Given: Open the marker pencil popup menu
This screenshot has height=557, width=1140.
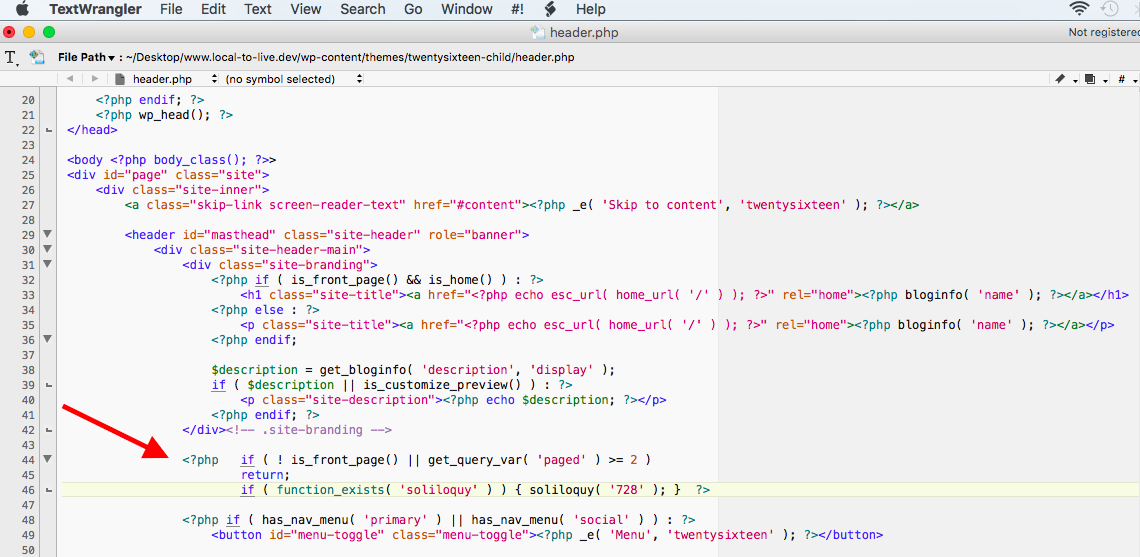Looking at the screenshot, I should click(x=1061, y=79).
